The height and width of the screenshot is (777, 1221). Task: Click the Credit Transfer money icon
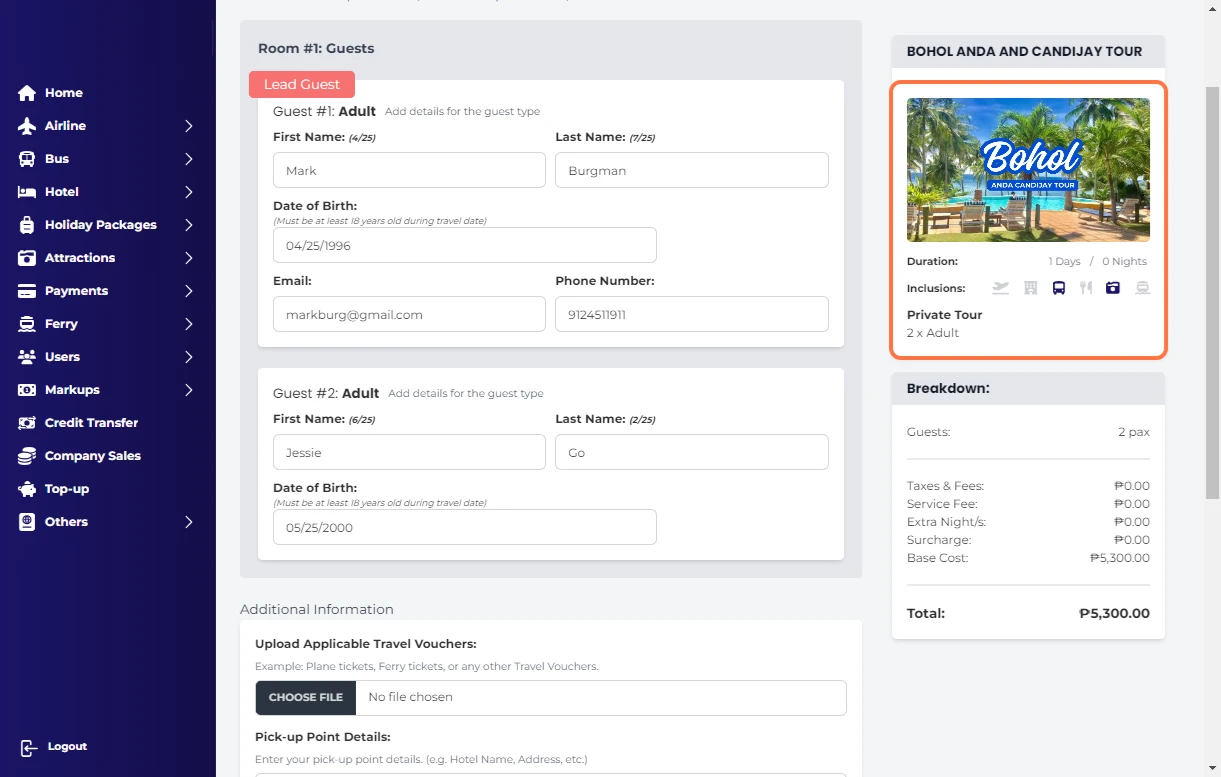(27, 423)
